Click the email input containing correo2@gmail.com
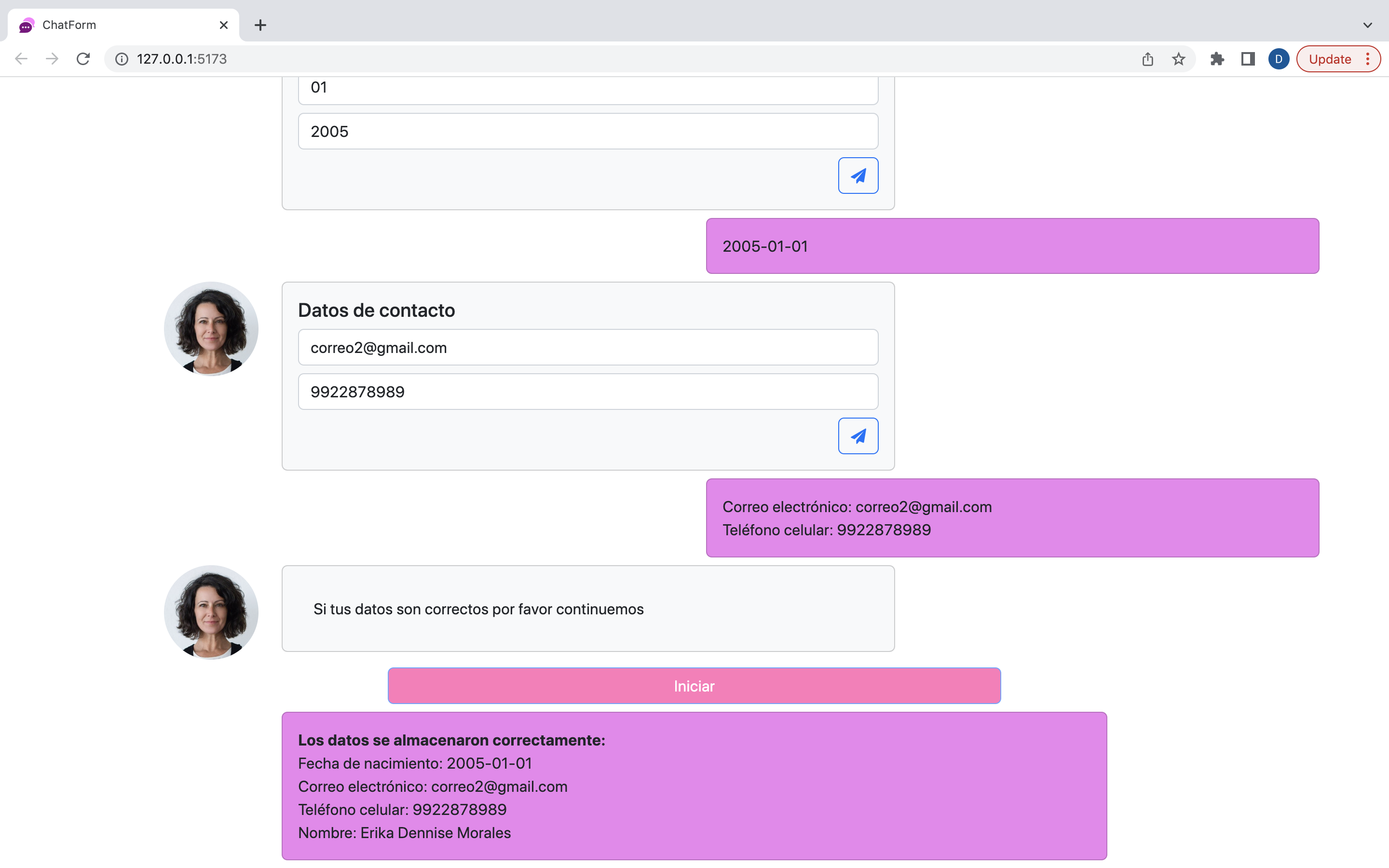The image size is (1389, 868). [x=587, y=347]
